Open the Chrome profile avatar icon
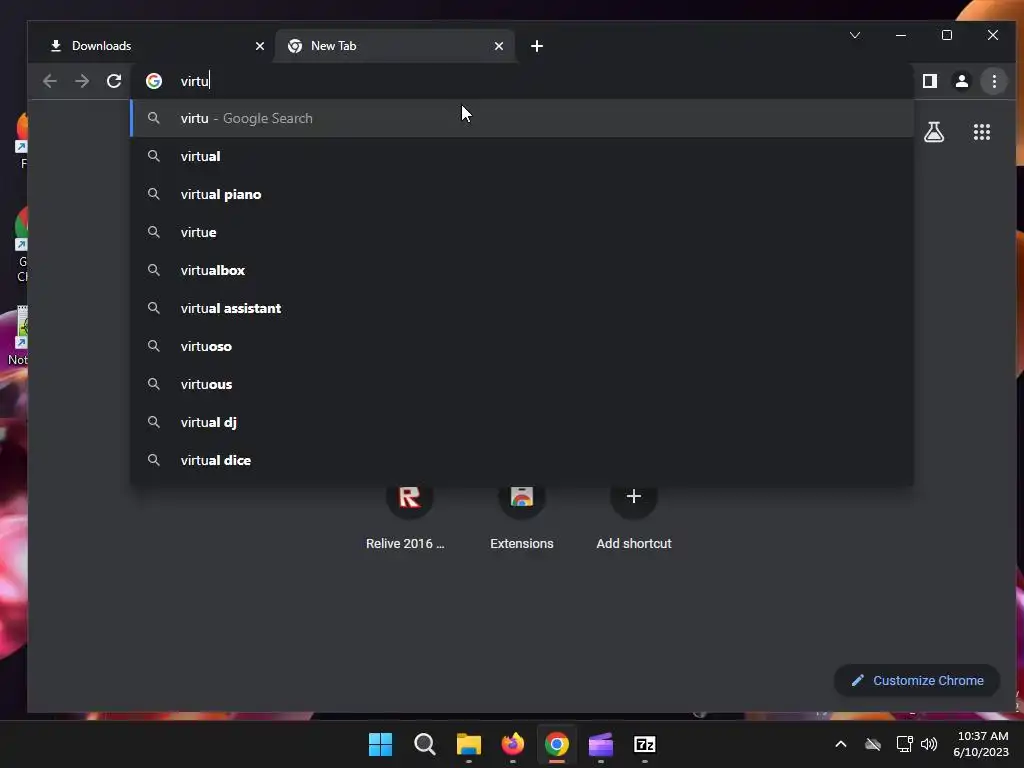Screen dimensions: 1024x768 961,81
